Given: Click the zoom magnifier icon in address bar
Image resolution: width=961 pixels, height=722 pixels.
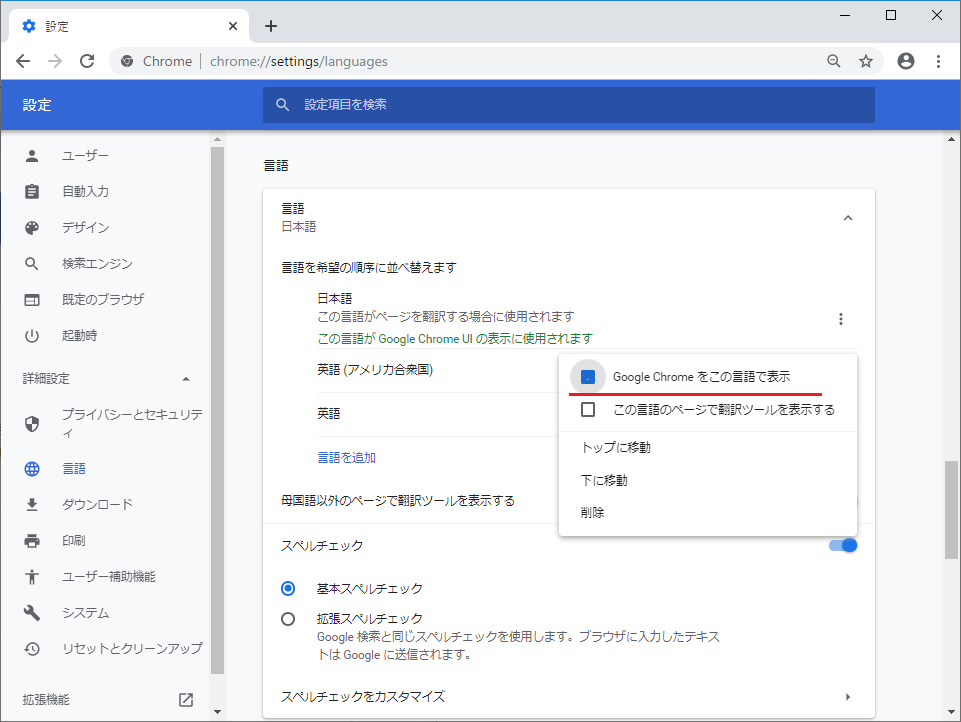Looking at the screenshot, I should (834, 61).
